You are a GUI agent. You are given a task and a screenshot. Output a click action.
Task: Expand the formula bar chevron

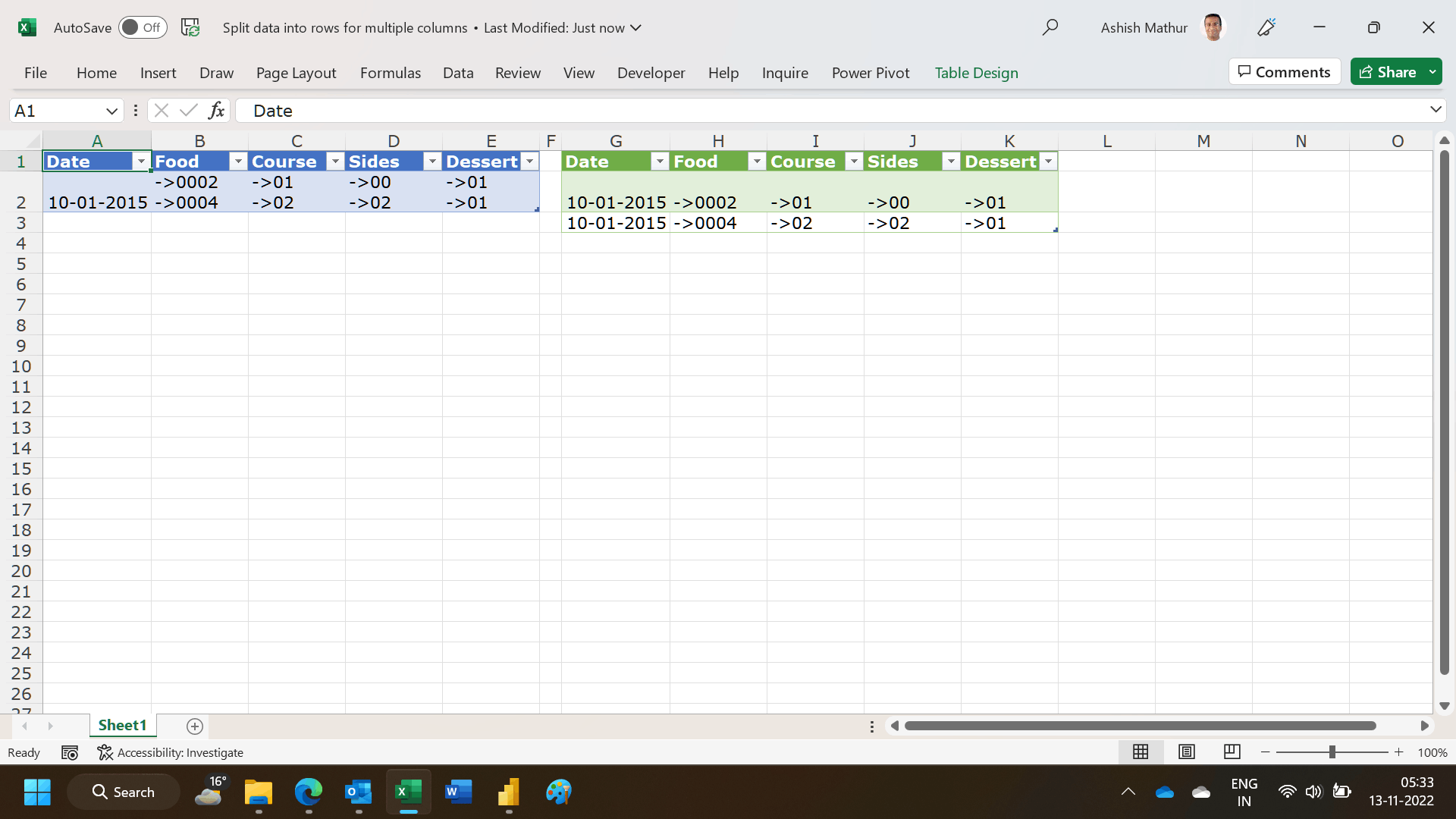pyautogui.click(x=1435, y=110)
